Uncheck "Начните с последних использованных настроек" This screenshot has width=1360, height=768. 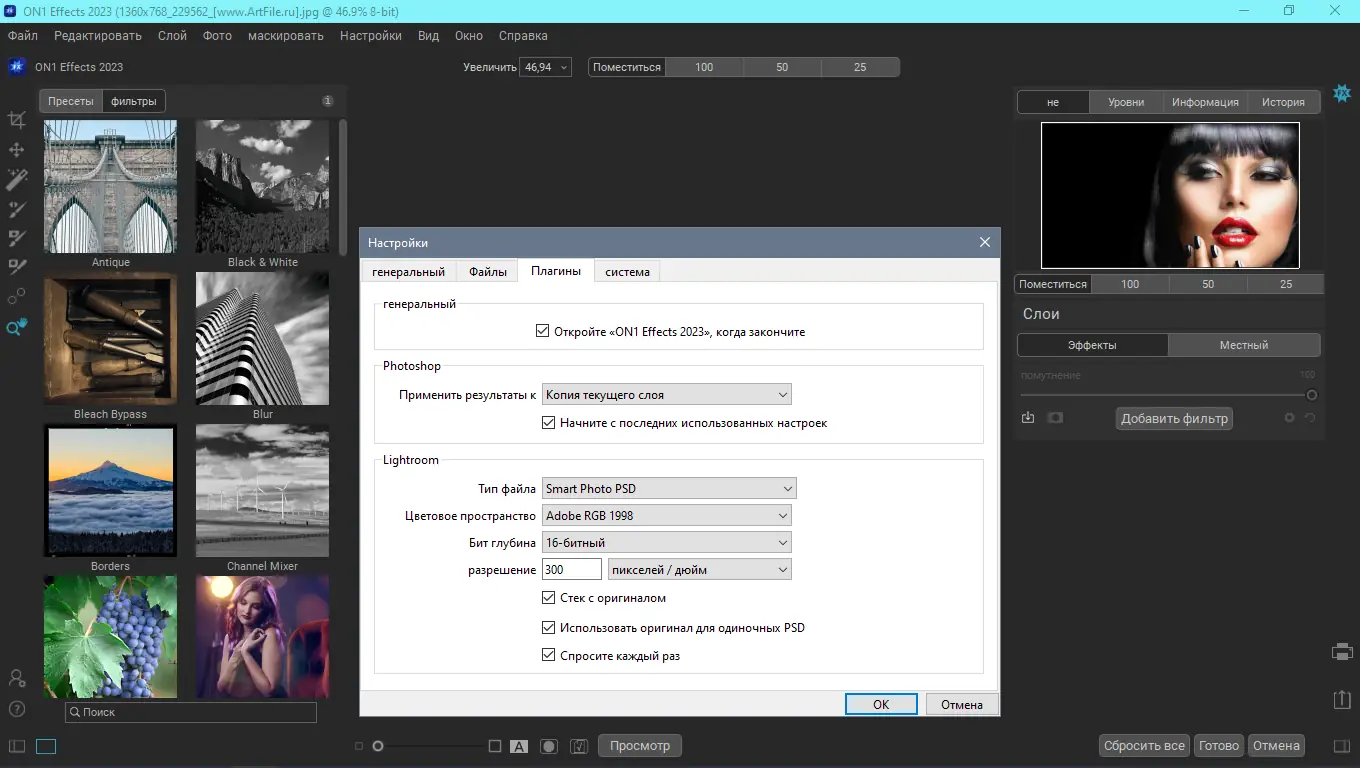coord(548,423)
